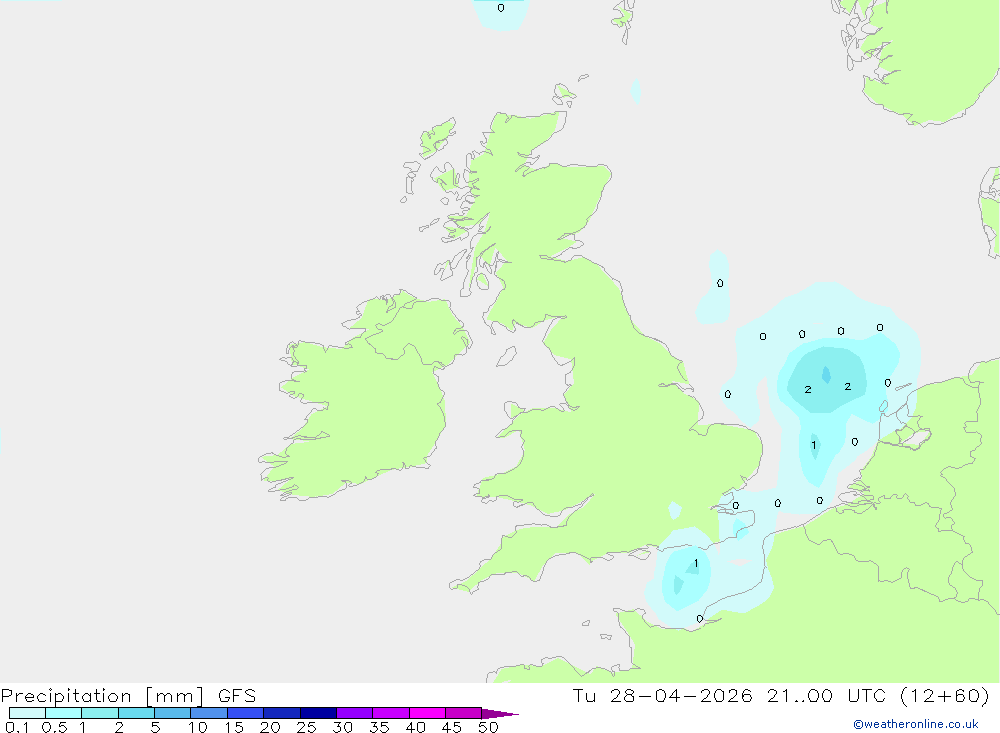Pick the 2–5 mm legend color box
Viewport: 1000px width, 733px height.
136,713
